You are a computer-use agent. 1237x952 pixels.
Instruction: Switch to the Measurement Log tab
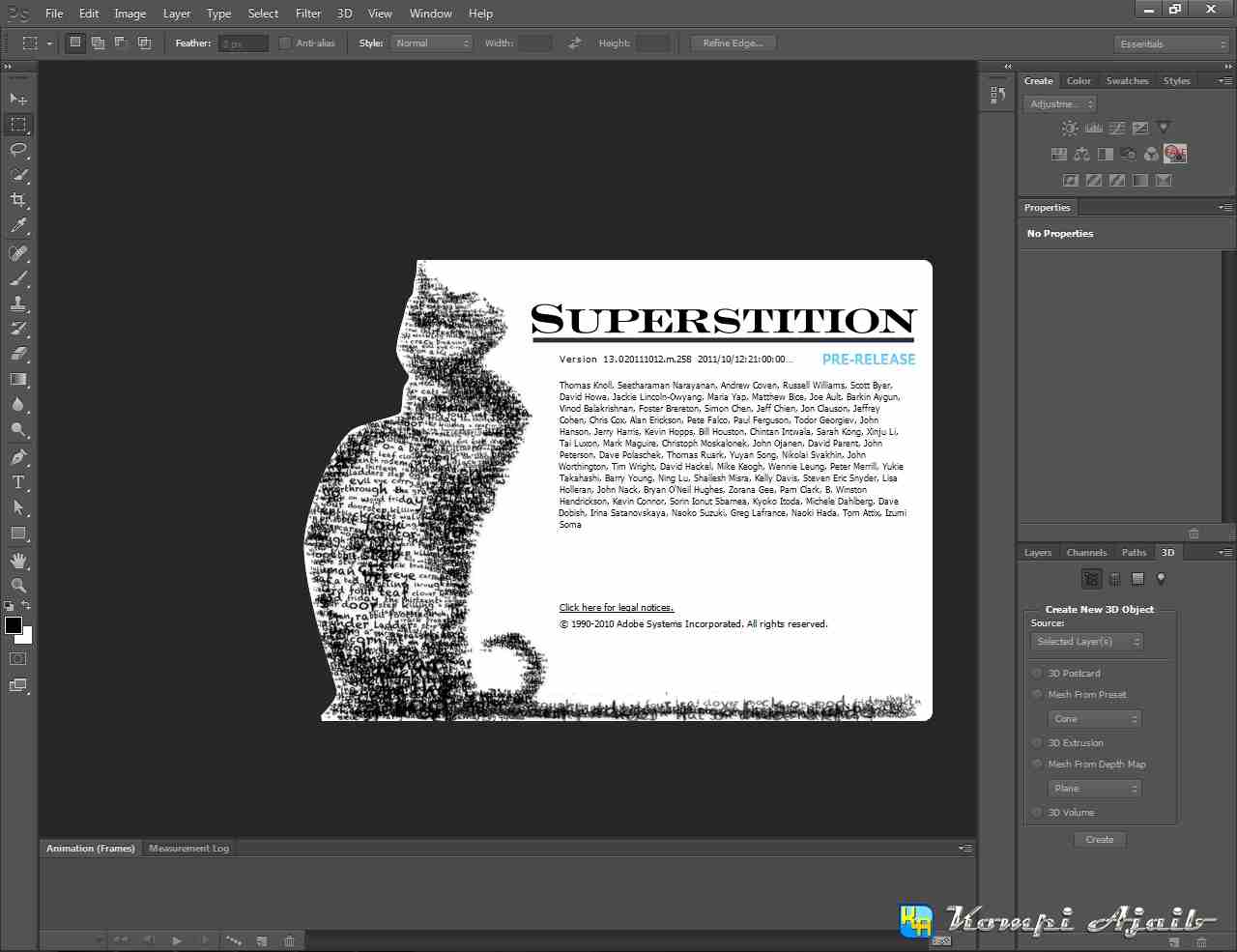coord(189,849)
